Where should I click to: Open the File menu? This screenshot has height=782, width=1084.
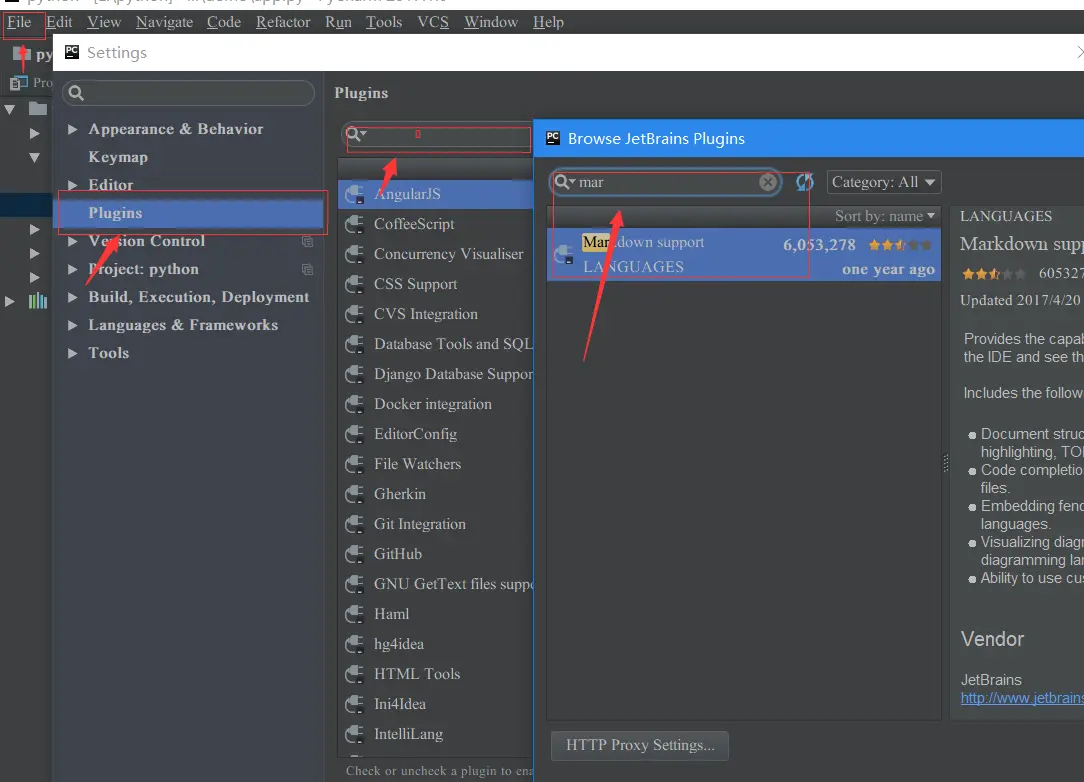(19, 22)
